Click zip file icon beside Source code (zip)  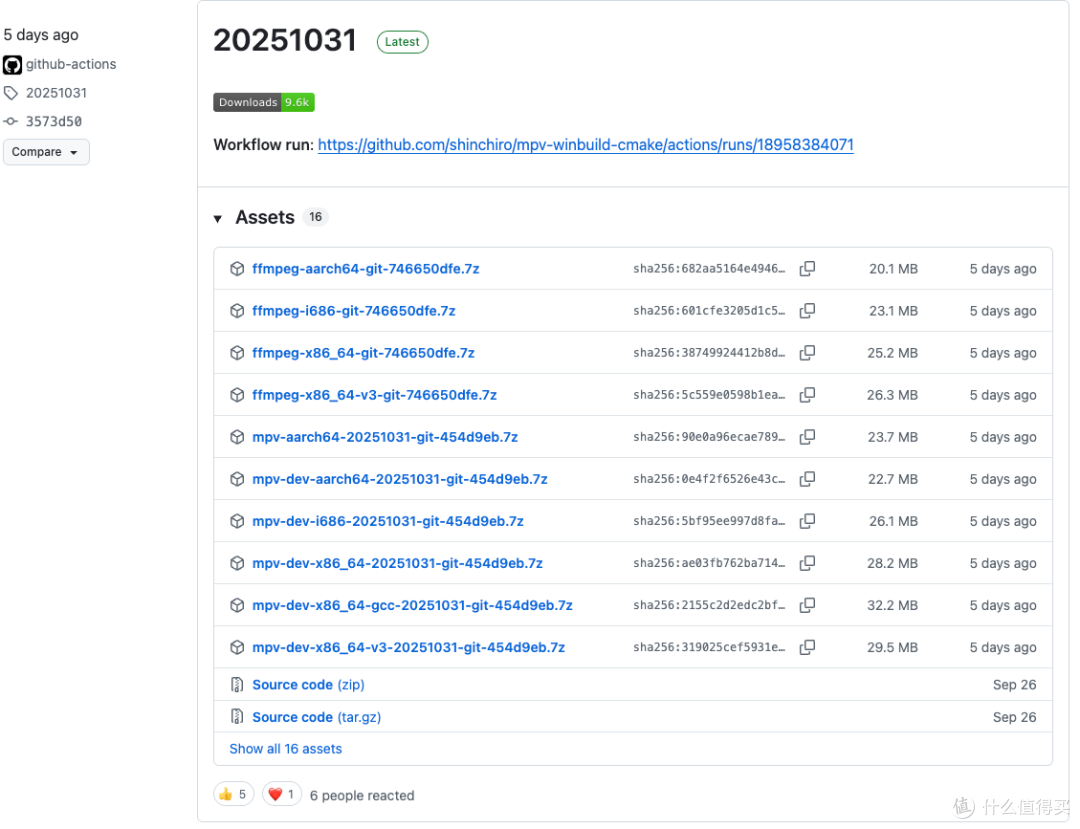coord(237,684)
